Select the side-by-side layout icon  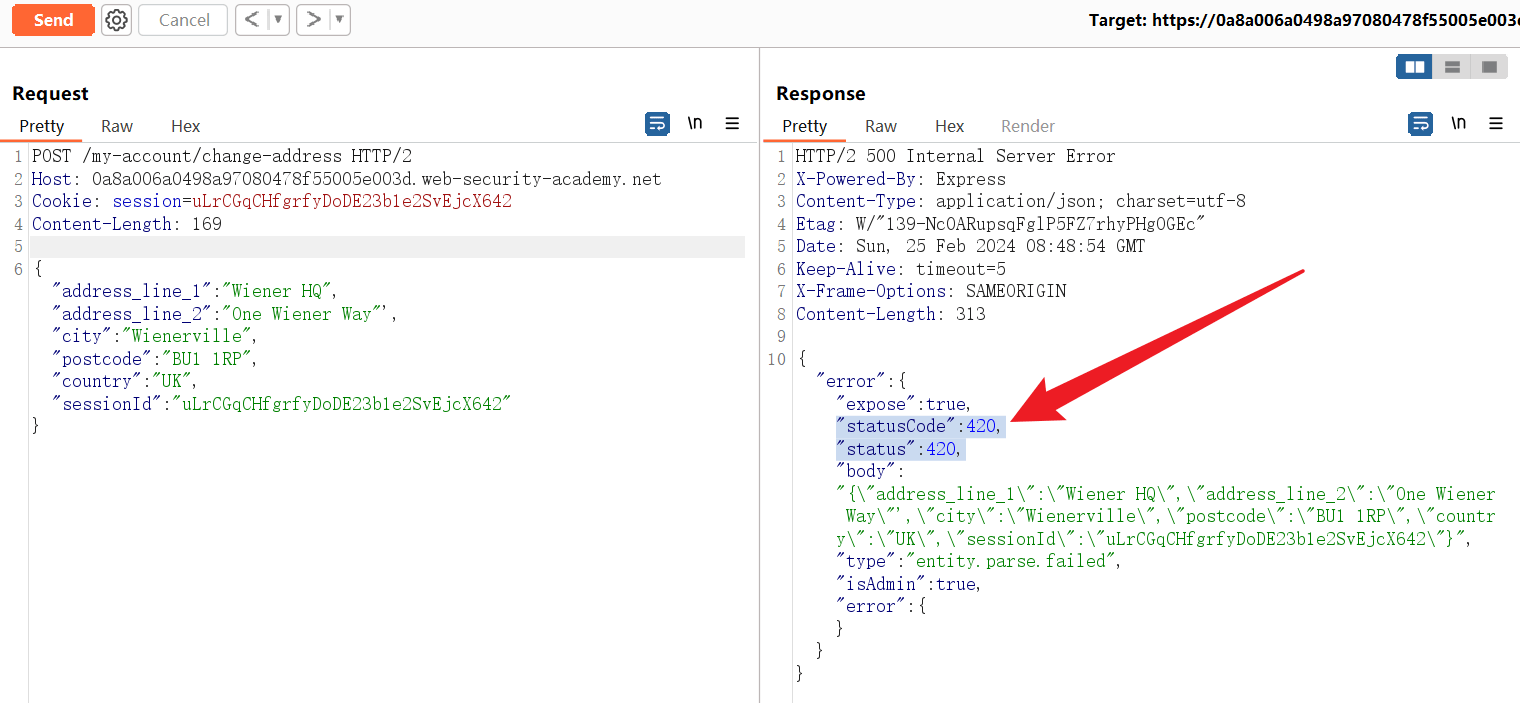[1415, 67]
